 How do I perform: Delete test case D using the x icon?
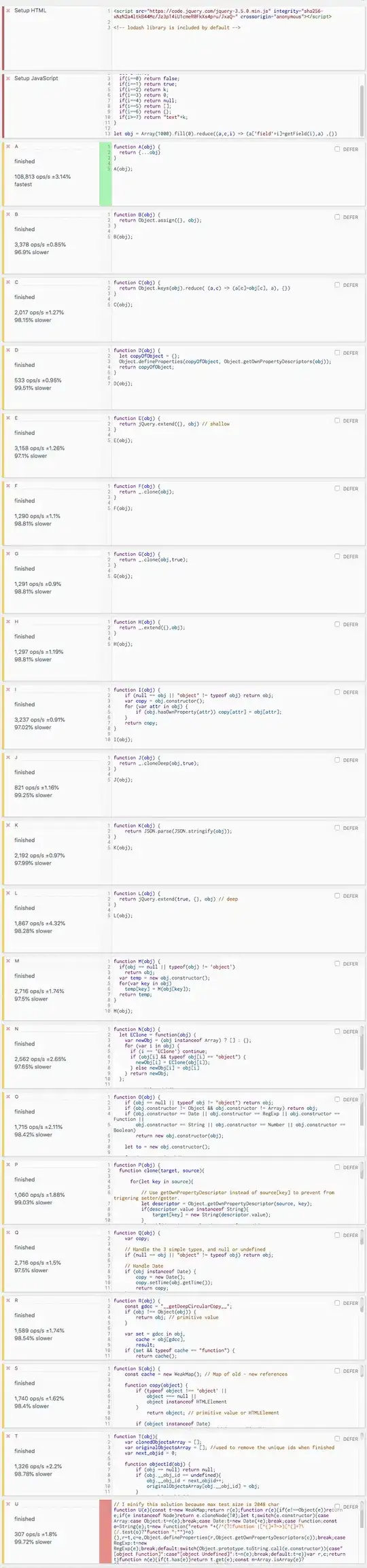click(8, 351)
